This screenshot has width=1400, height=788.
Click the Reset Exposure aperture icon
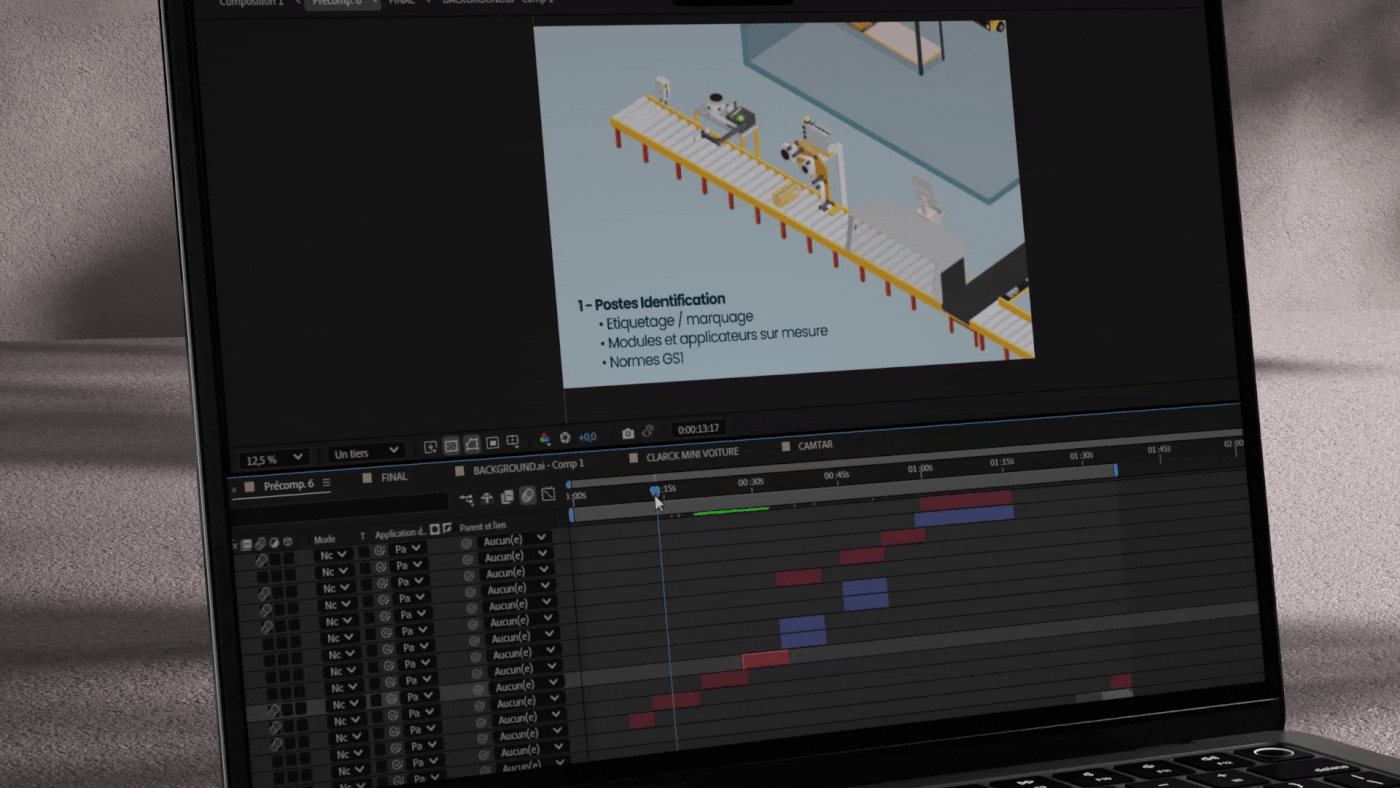(567, 435)
